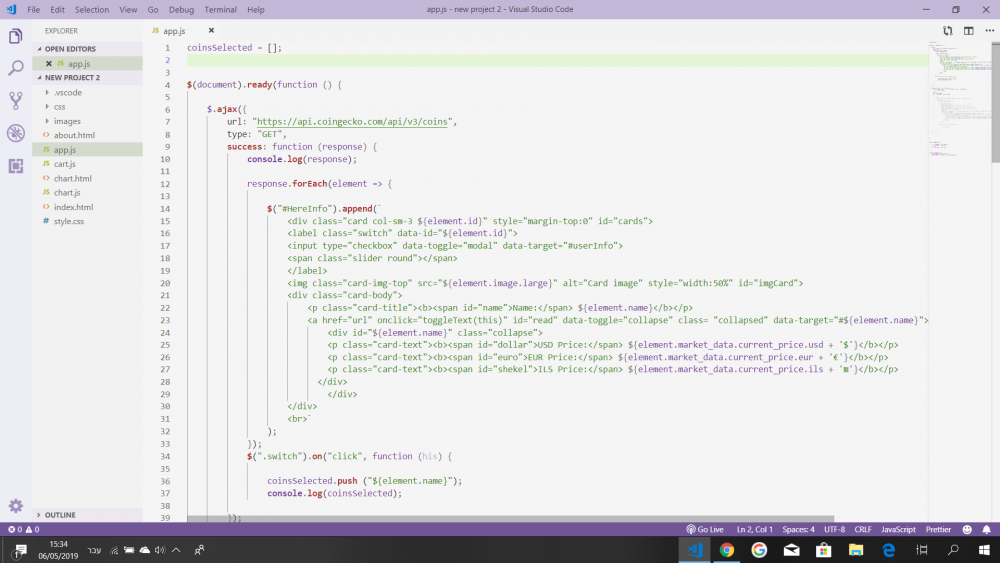This screenshot has height=563, width=1000.
Task: Open the Manage gear menu
Action: coord(15,506)
